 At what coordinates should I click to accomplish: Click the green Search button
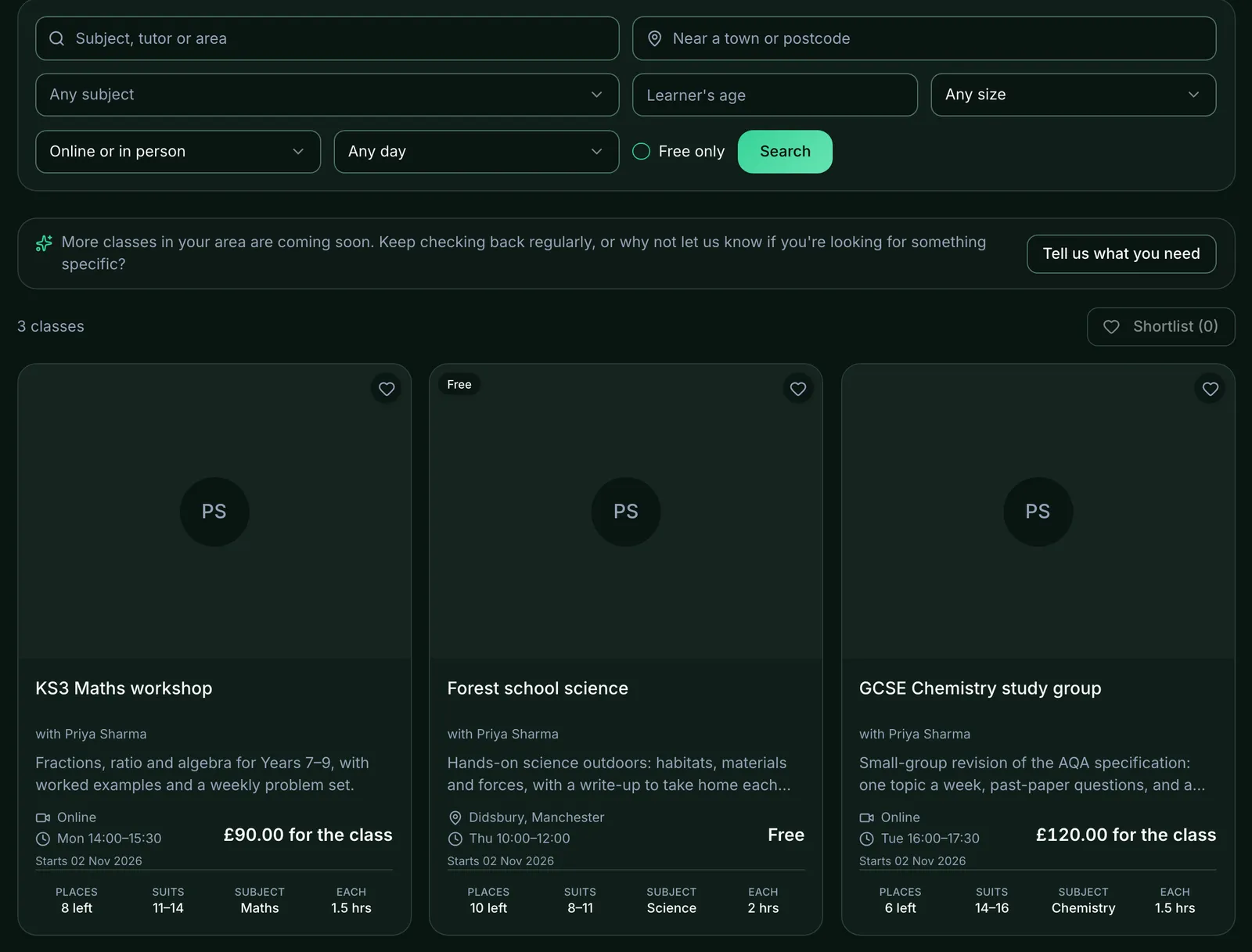pyautogui.click(x=785, y=152)
